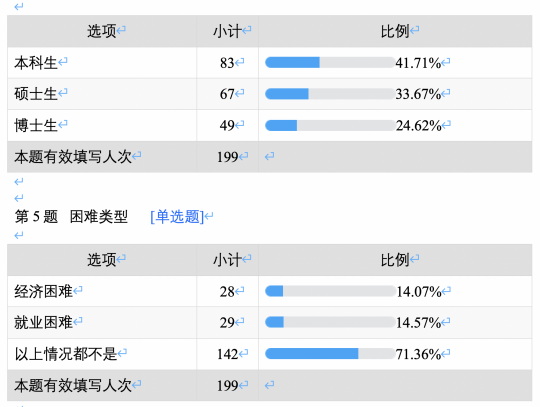Click the 71.36% progress bar
Image resolution: width=540 pixels, height=407 pixels.
pos(330,354)
